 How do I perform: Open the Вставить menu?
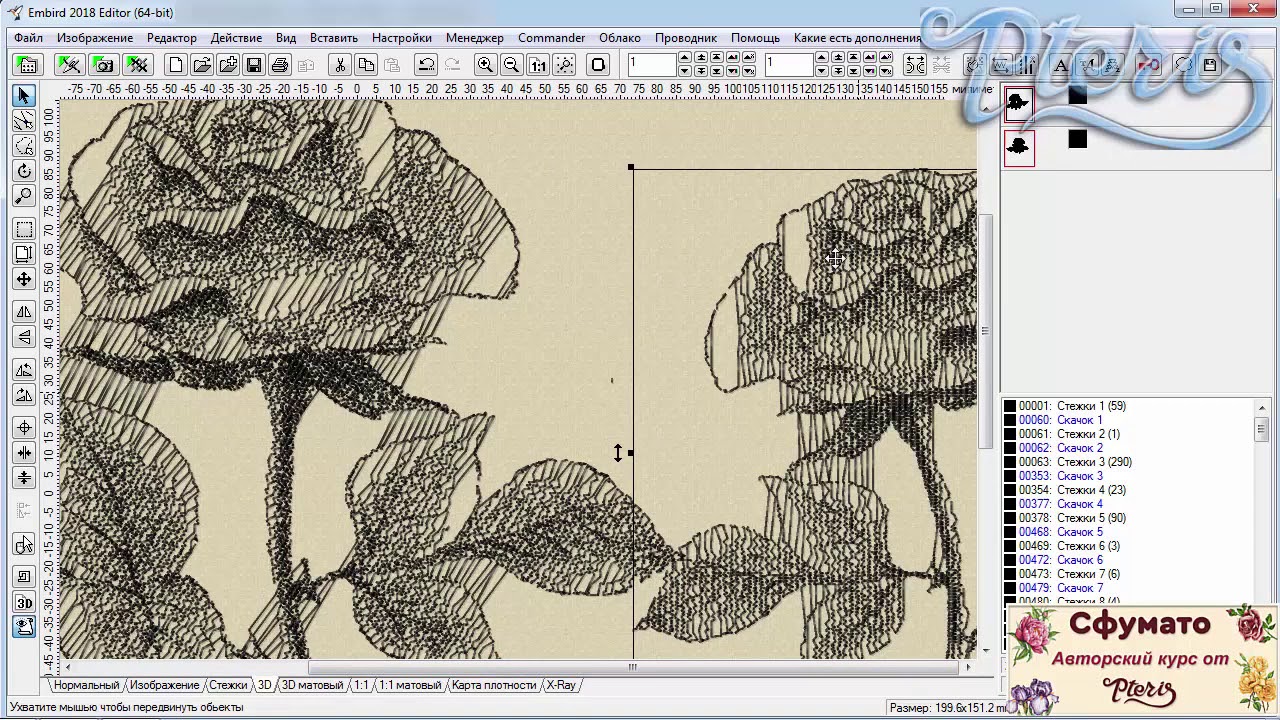coord(333,38)
